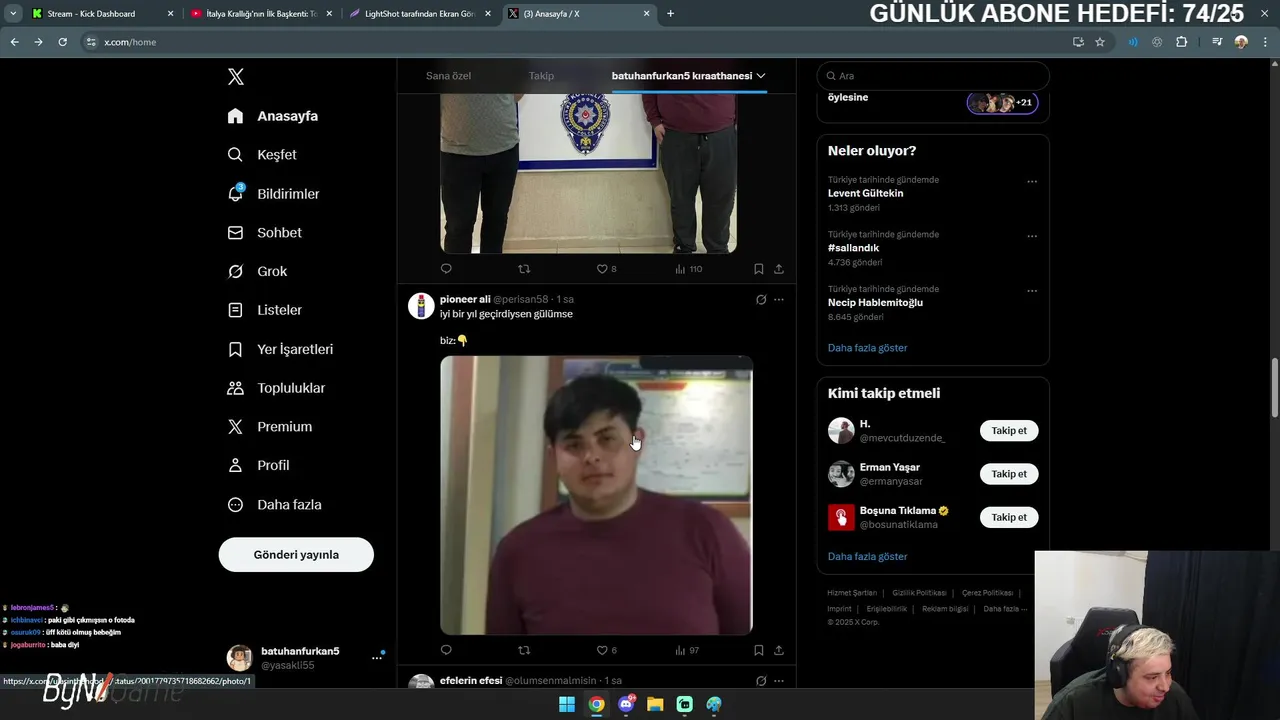Click Daha fazla göster under Kimi takip etmeli

867,556
